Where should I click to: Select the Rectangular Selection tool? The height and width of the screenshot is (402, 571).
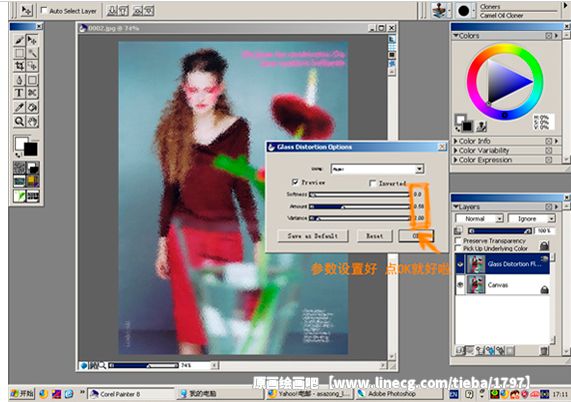19,53
